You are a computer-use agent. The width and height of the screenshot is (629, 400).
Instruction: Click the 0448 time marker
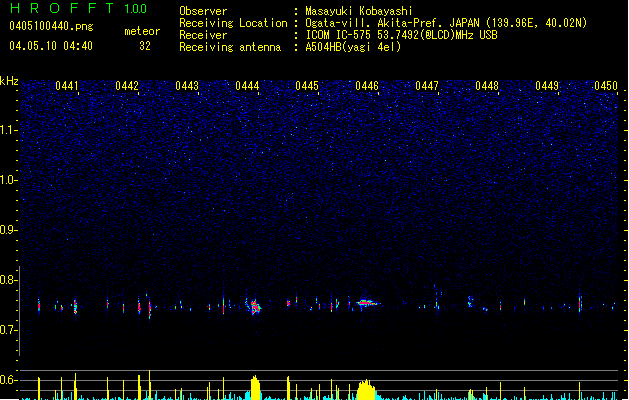[487, 86]
